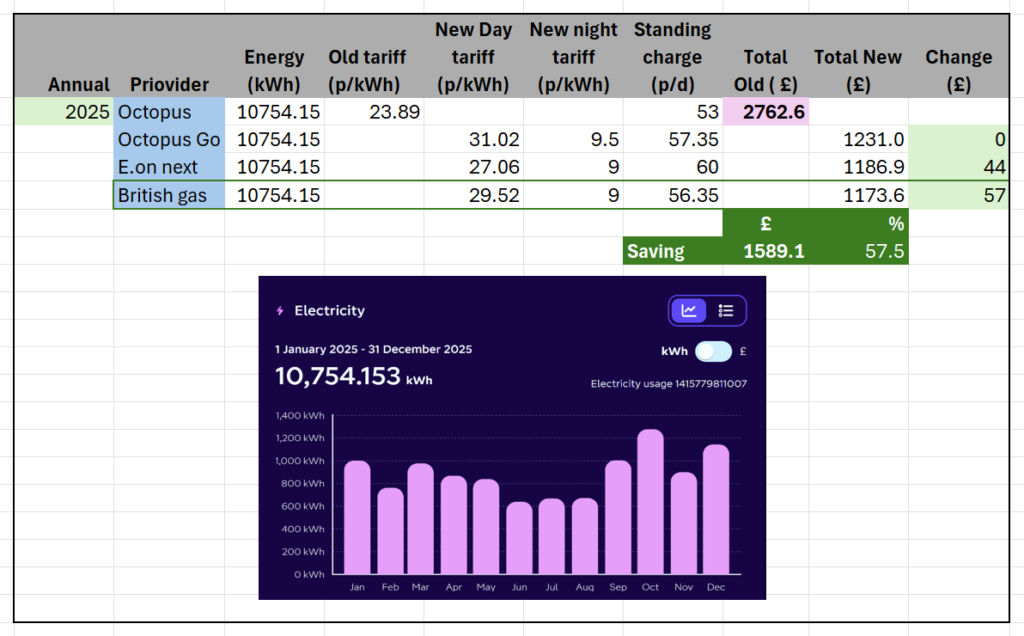
Task: Click the Sep bar in electricity chart
Action: [618, 517]
